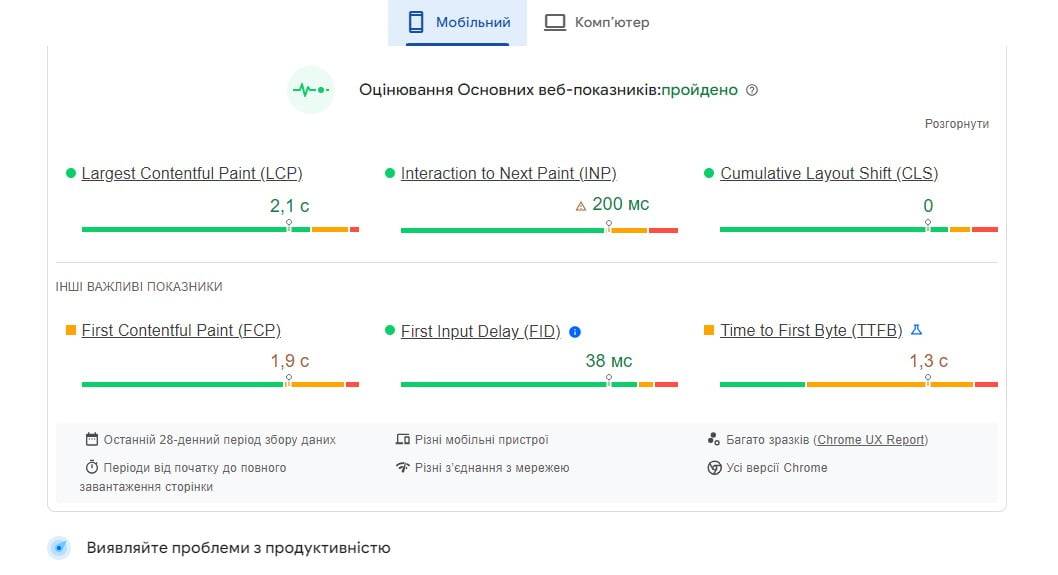The height and width of the screenshot is (575, 1058).
Task: Click text Усі версії Chrome
Action: pos(777,467)
